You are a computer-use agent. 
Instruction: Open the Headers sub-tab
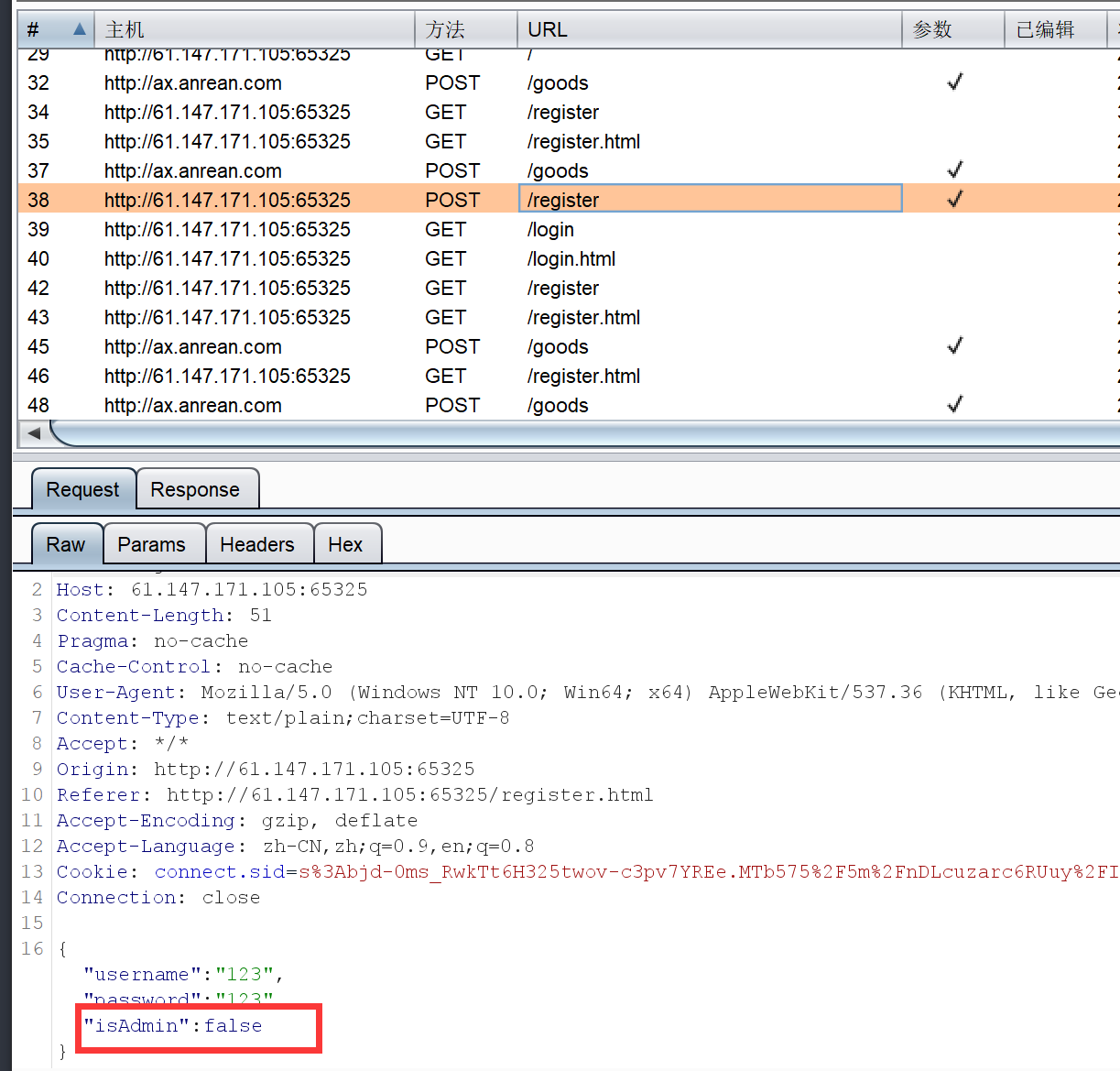(x=257, y=545)
